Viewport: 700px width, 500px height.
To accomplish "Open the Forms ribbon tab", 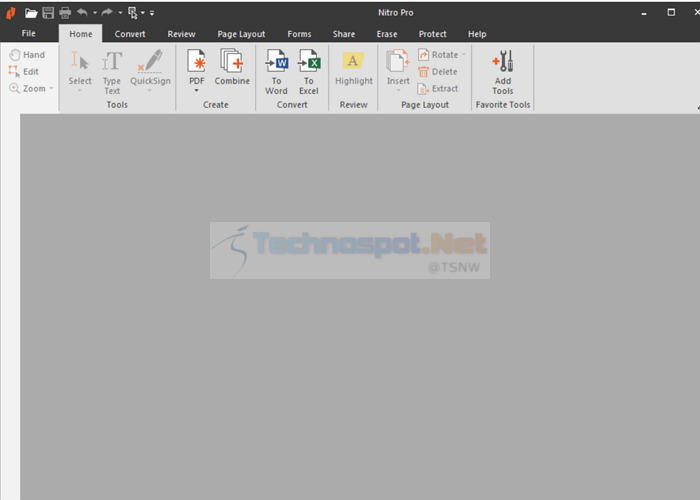I will point(299,34).
